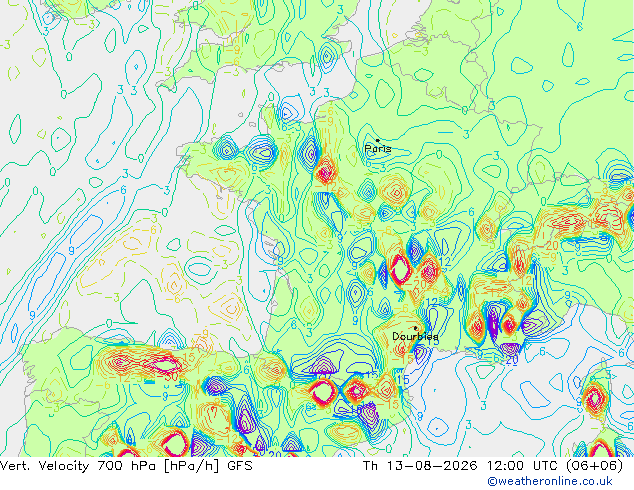Click the Dourbies location label
Viewport: 634px width, 490px height.
(x=415, y=336)
